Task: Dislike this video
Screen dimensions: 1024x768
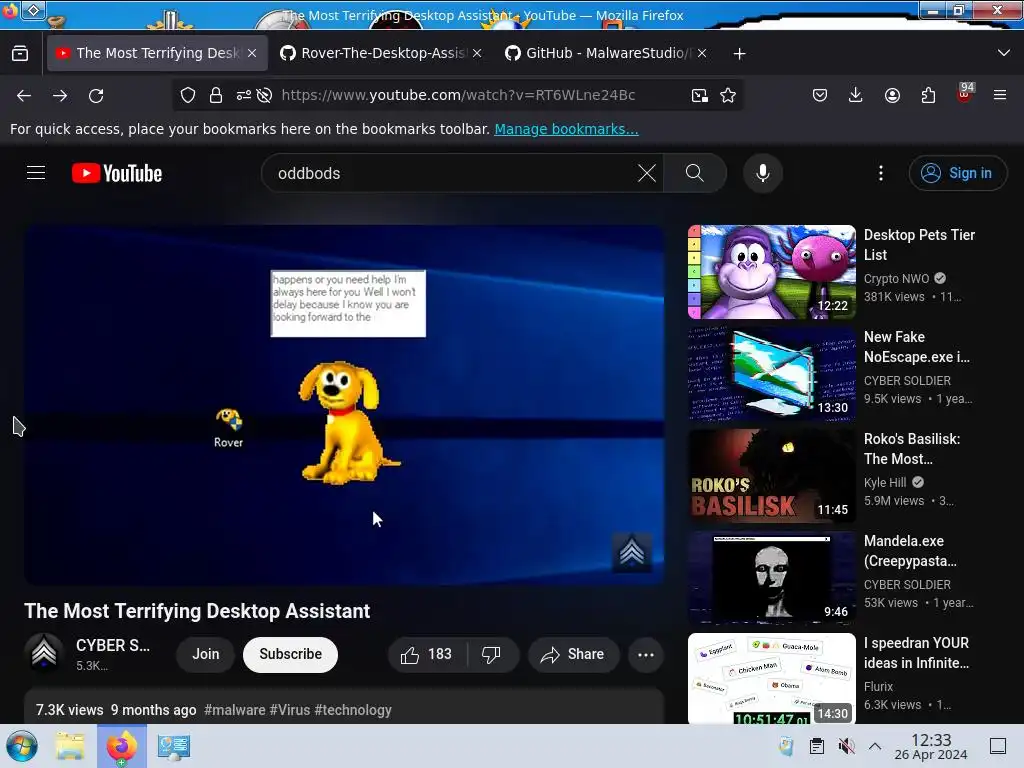Action: 492,654
